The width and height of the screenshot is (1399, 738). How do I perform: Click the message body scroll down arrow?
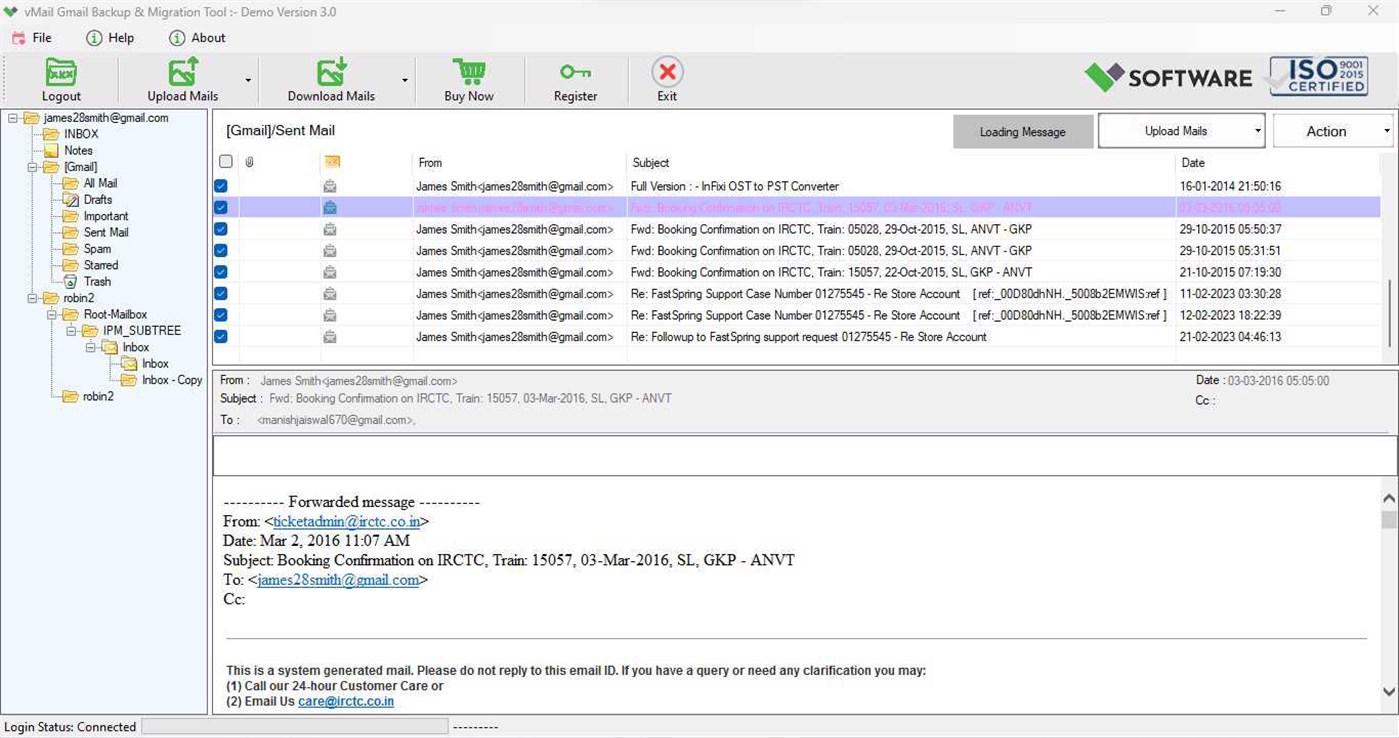pyautogui.click(x=1389, y=691)
